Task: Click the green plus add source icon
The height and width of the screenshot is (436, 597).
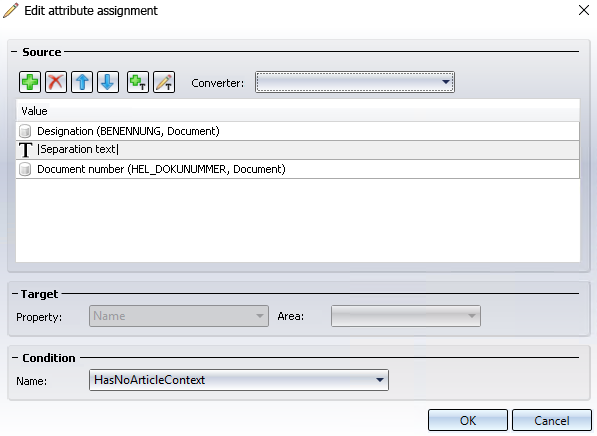Action: pyautogui.click(x=30, y=82)
